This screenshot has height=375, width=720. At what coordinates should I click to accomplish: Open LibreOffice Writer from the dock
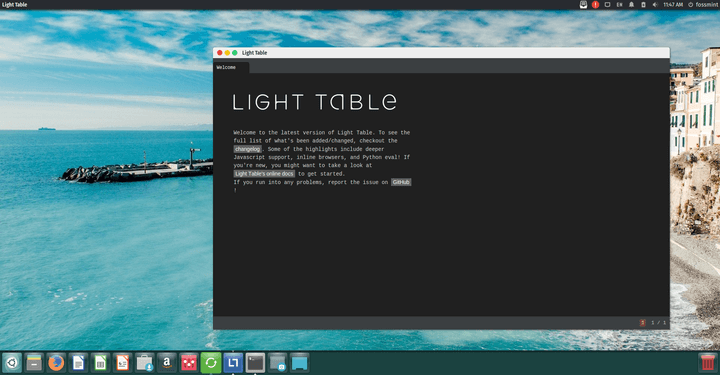78,363
